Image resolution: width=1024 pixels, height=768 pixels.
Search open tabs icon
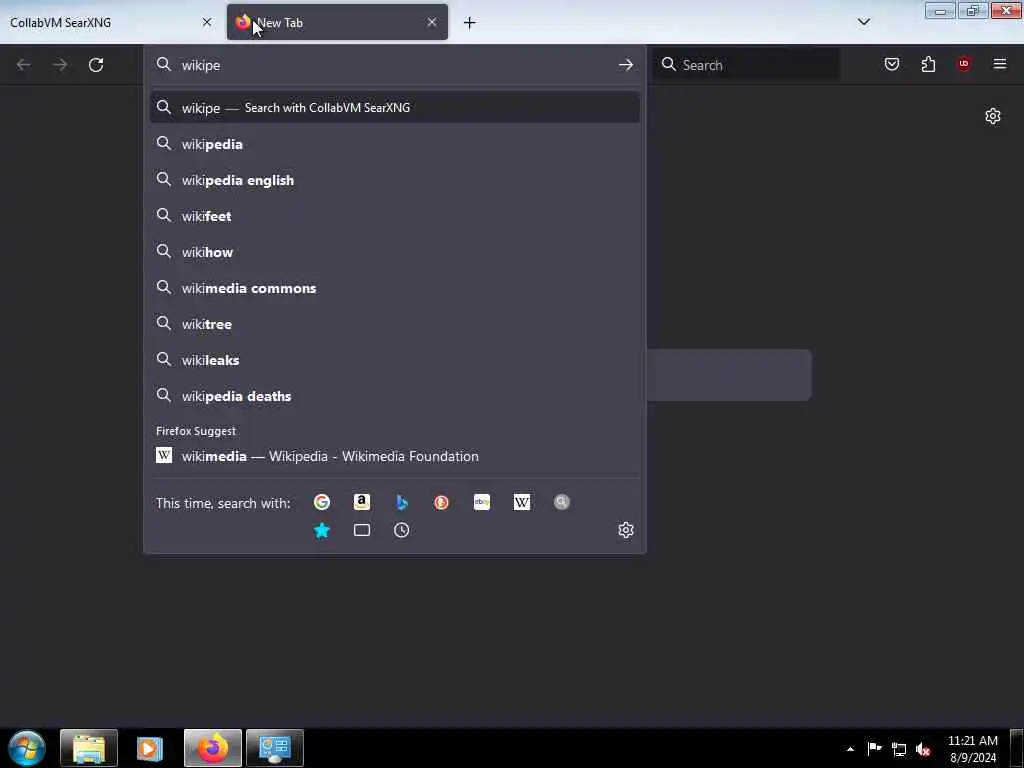coord(362,530)
